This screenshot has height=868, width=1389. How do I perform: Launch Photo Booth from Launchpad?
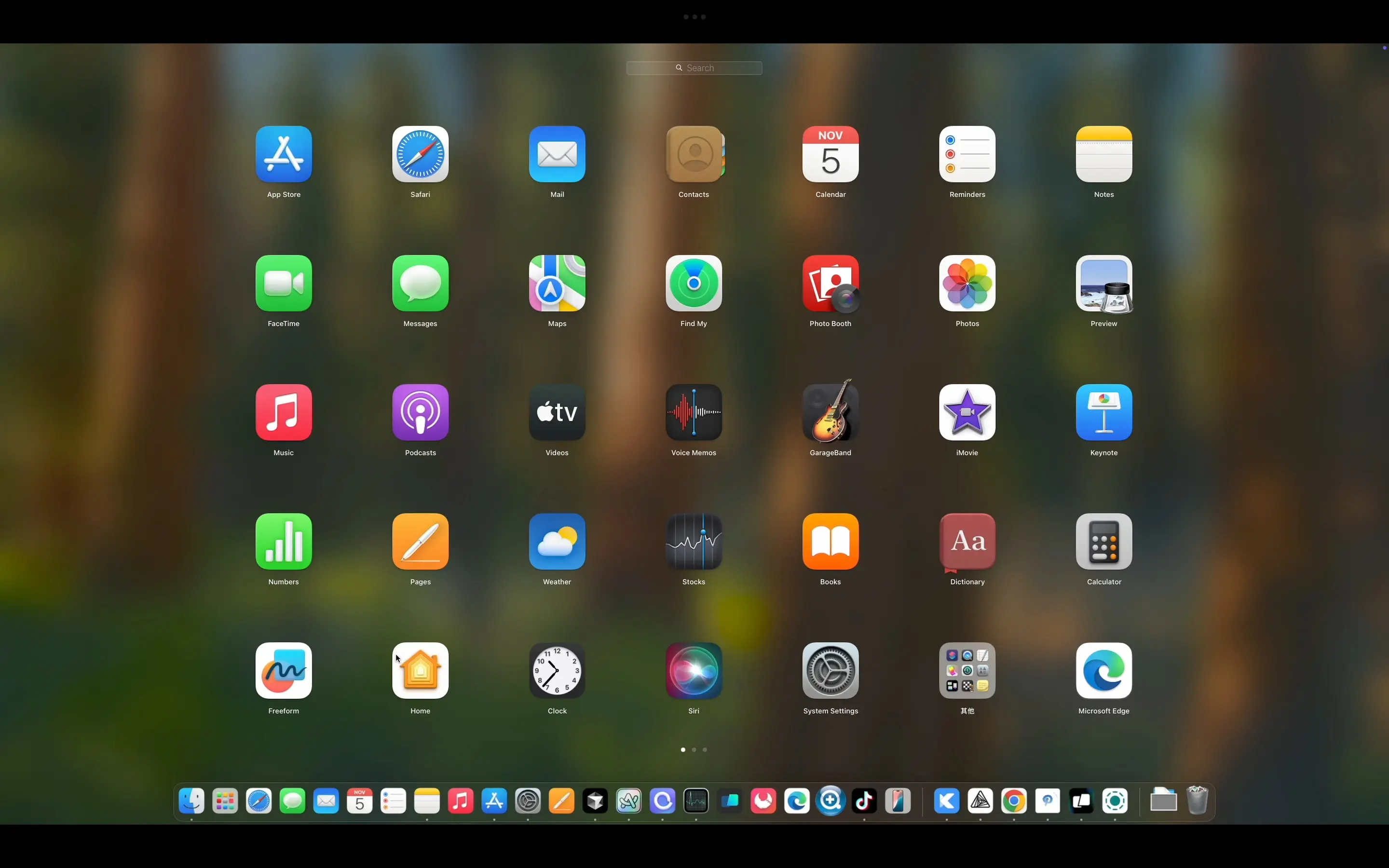(830, 283)
